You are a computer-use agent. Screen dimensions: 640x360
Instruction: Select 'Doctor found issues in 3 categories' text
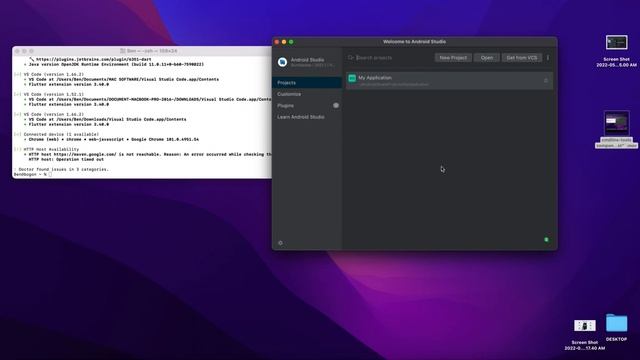(64, 169)
